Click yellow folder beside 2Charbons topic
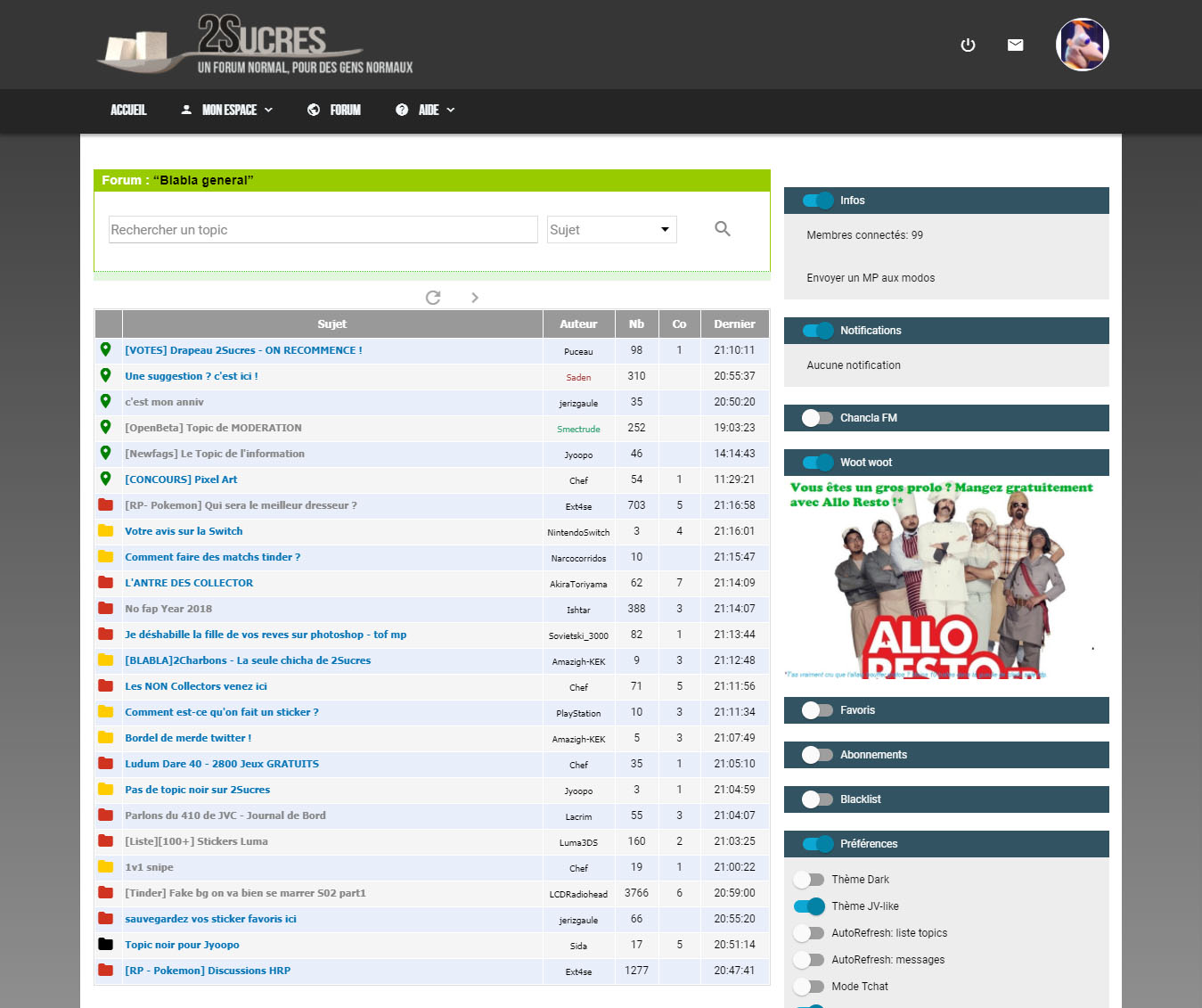Image resolution: width=1202 pixels, height=1008 pixels. tap(105, 660)
